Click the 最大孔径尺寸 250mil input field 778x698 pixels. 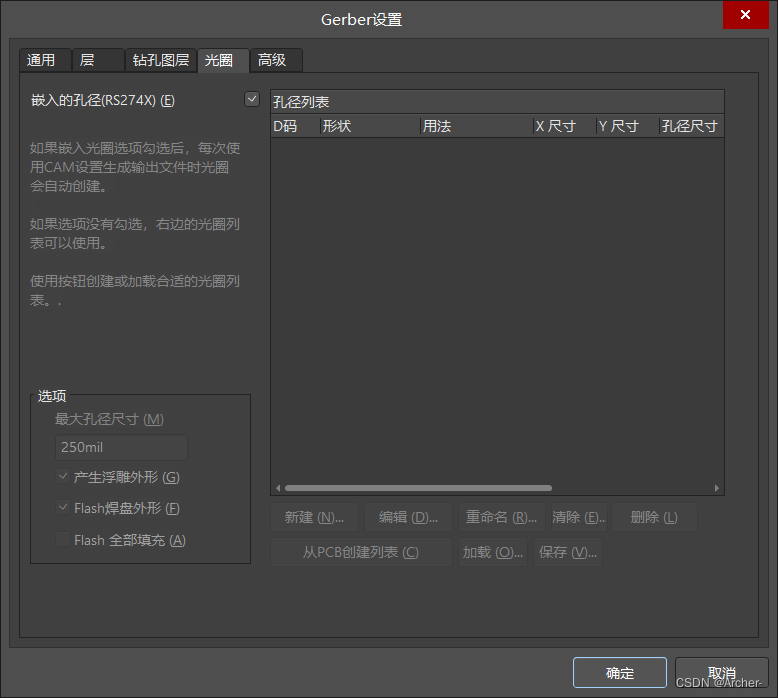tap(122, 447)
